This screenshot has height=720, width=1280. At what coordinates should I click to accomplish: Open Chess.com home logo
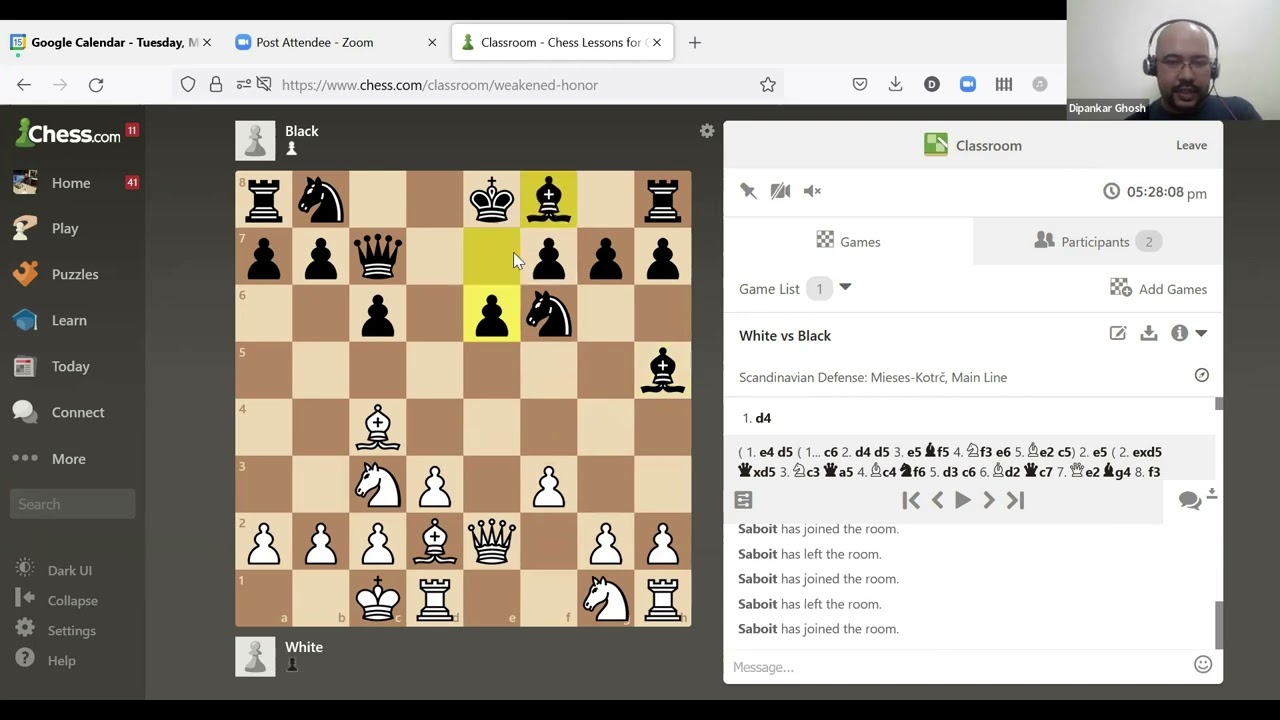point(67,133)
